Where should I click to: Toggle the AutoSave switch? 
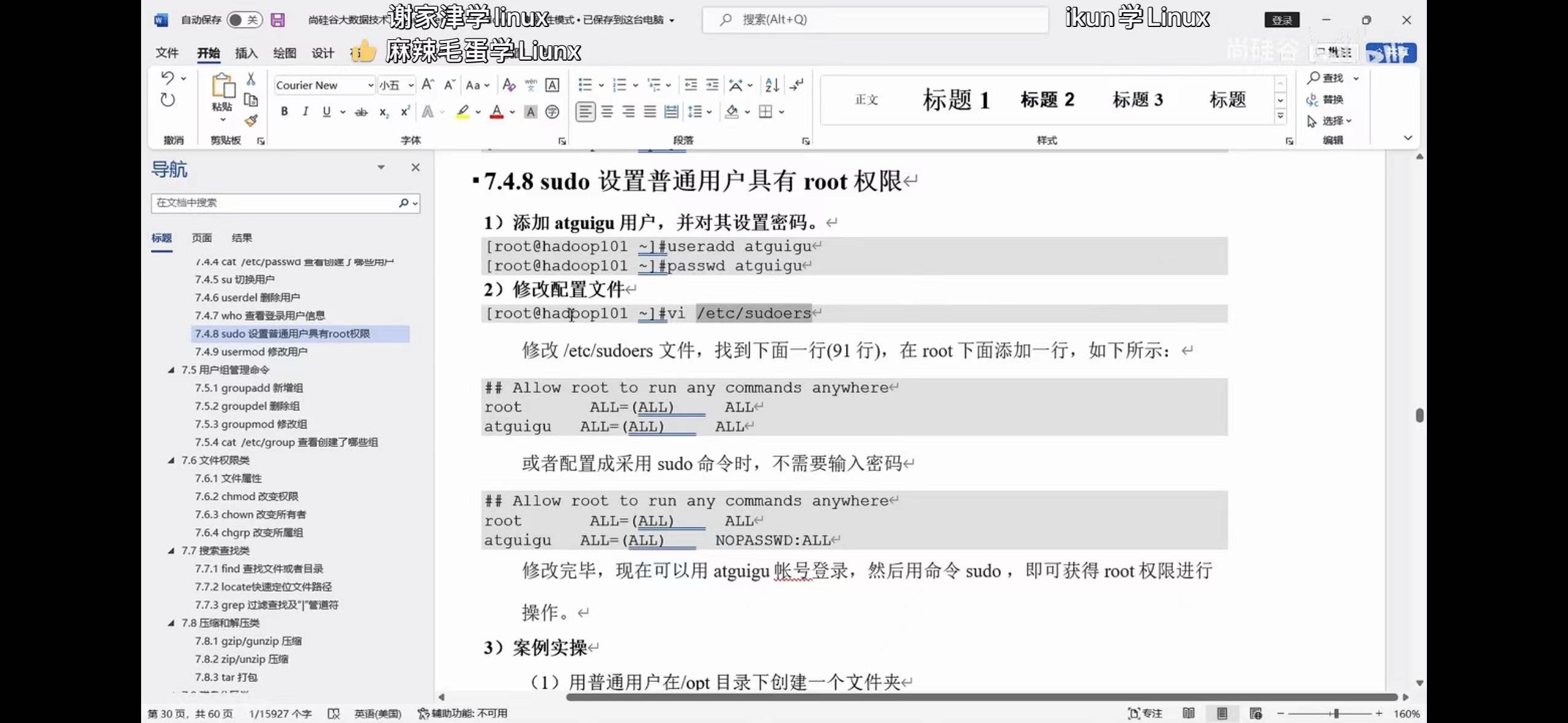pos(244,20)
